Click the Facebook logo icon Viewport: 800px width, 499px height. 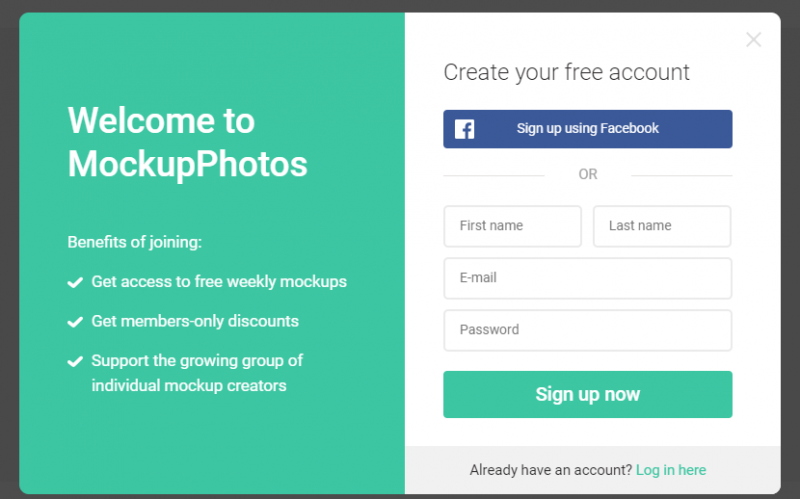click(464, 129)
